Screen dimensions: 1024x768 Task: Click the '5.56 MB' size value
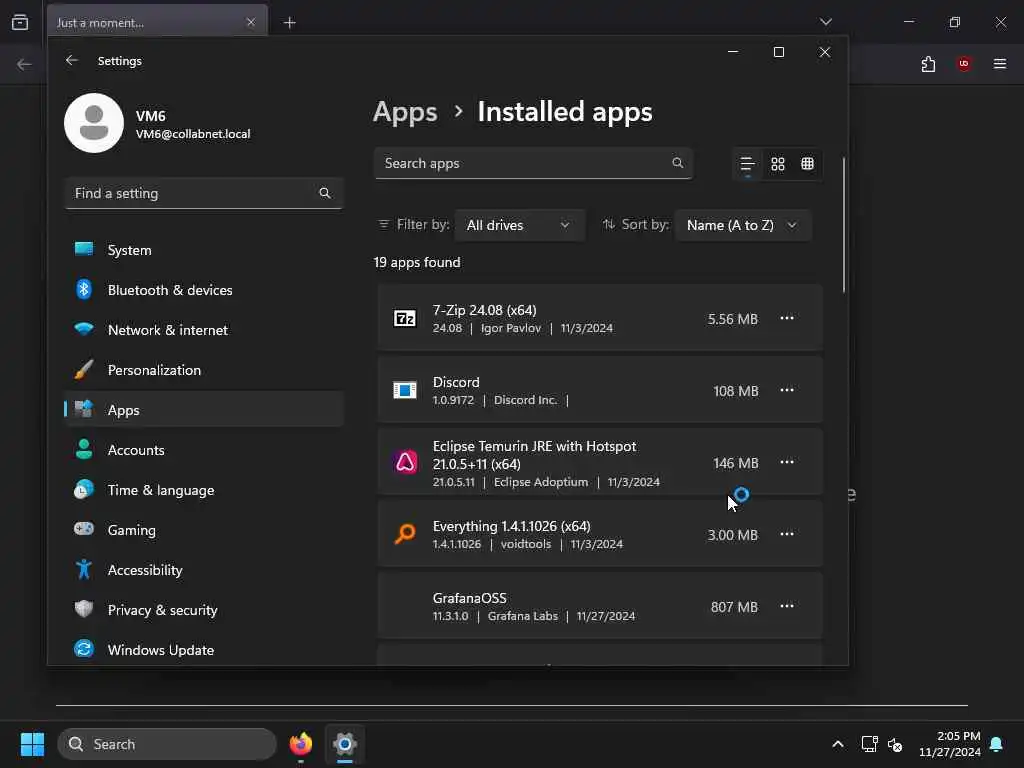pos(733,319)
